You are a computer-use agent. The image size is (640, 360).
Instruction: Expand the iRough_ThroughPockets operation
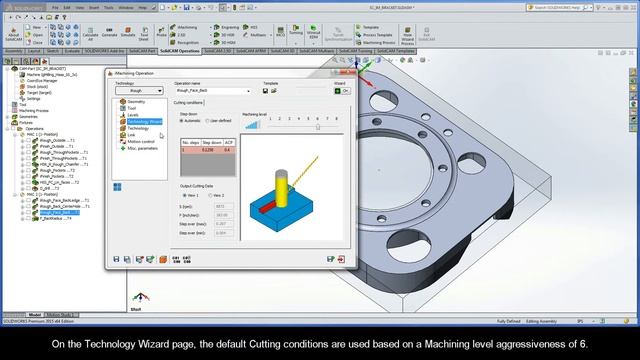[x=22, y=152]
